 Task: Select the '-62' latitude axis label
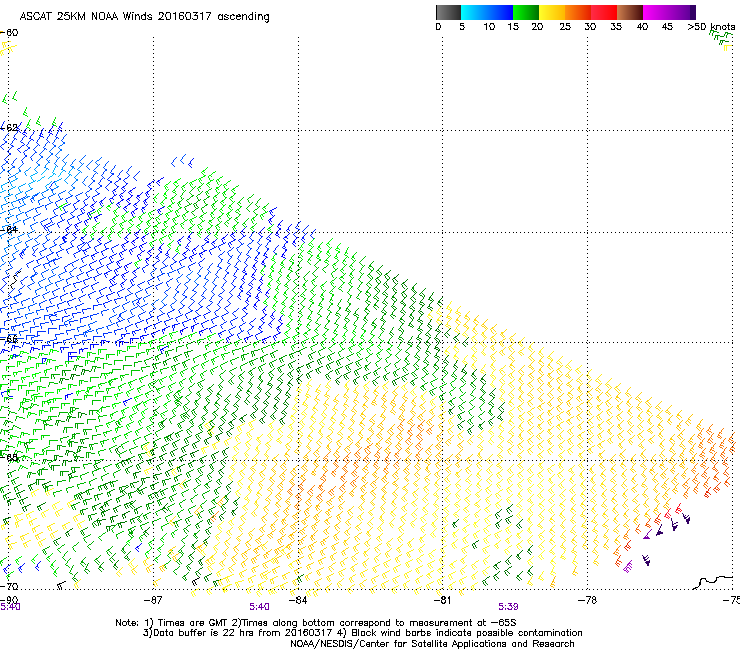pos(9,127)
